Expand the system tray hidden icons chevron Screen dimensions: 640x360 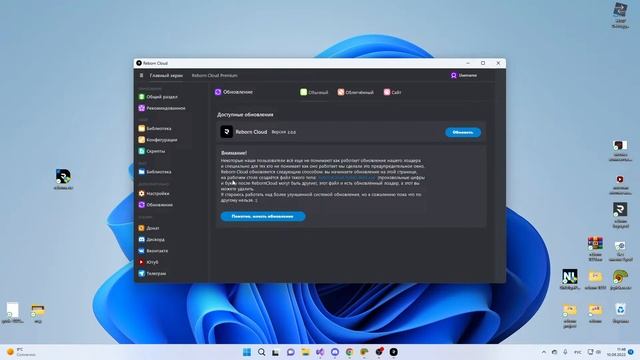[544, 352]
